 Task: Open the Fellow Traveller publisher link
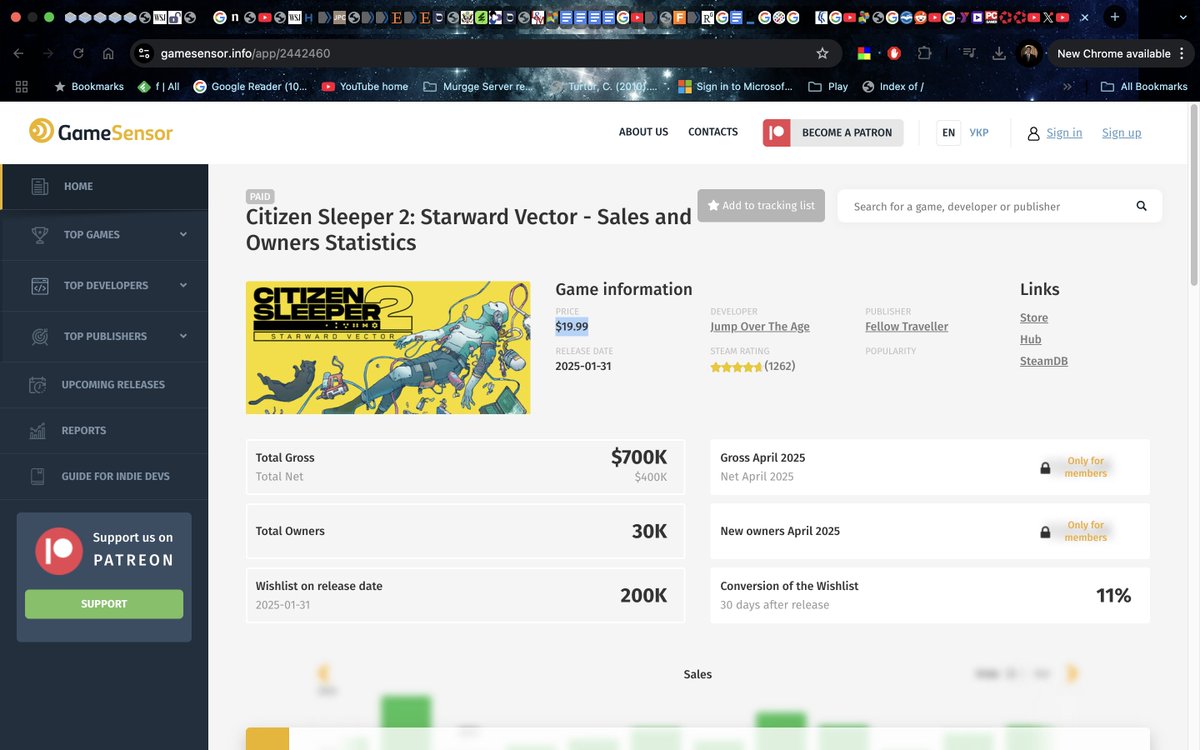(906, 327)
